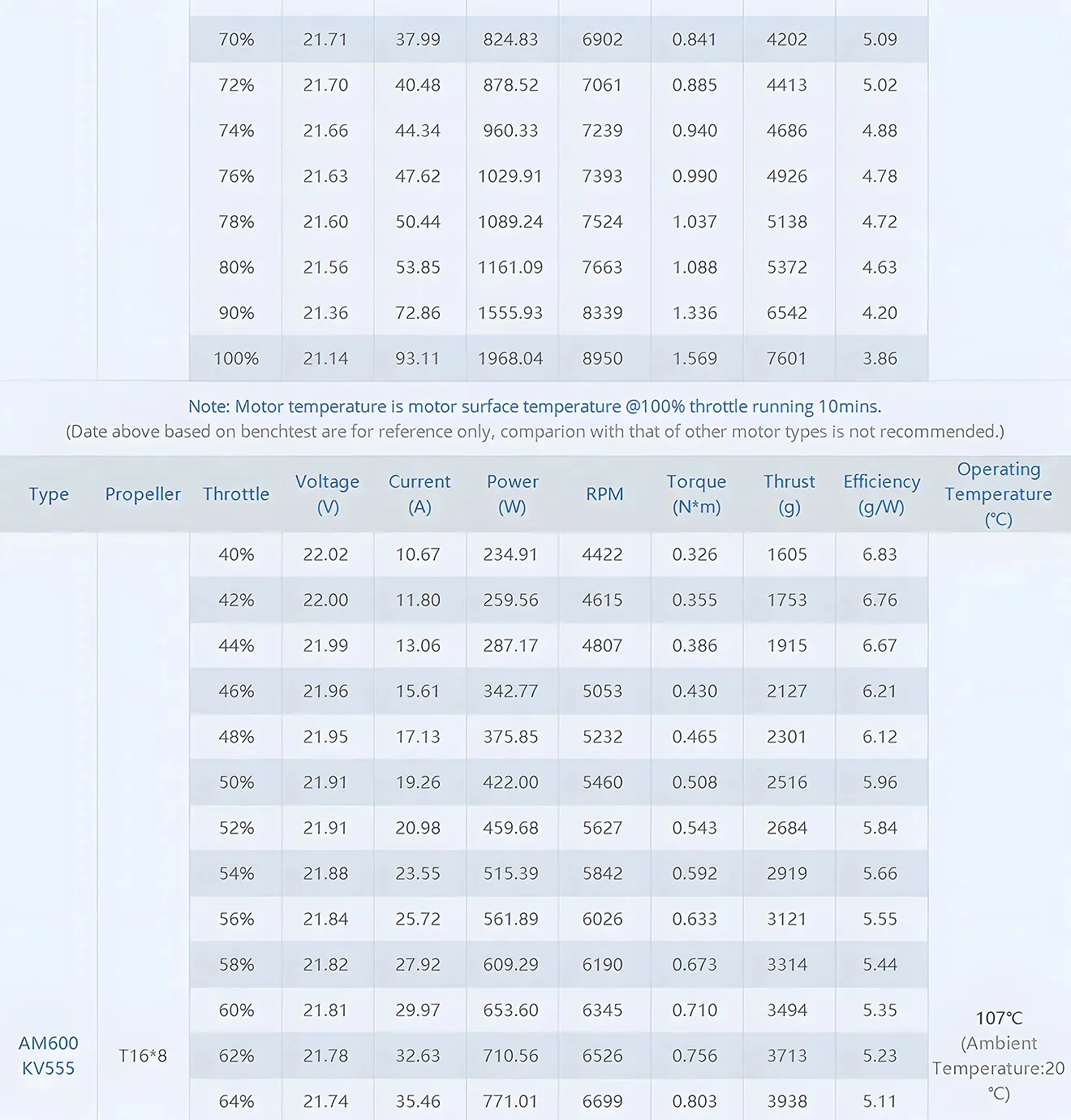Select the Voltage (V) column header
The height and width of the screenshot is (1120, 1071).
[327, 494]
